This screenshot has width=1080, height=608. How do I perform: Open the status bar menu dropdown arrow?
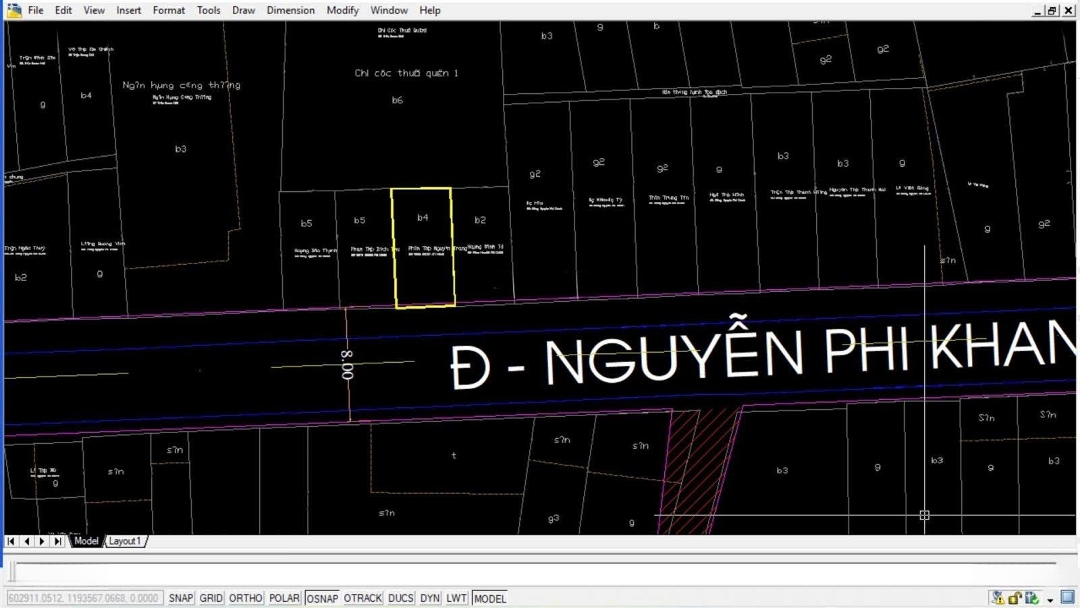click(x=1050, y=600)
